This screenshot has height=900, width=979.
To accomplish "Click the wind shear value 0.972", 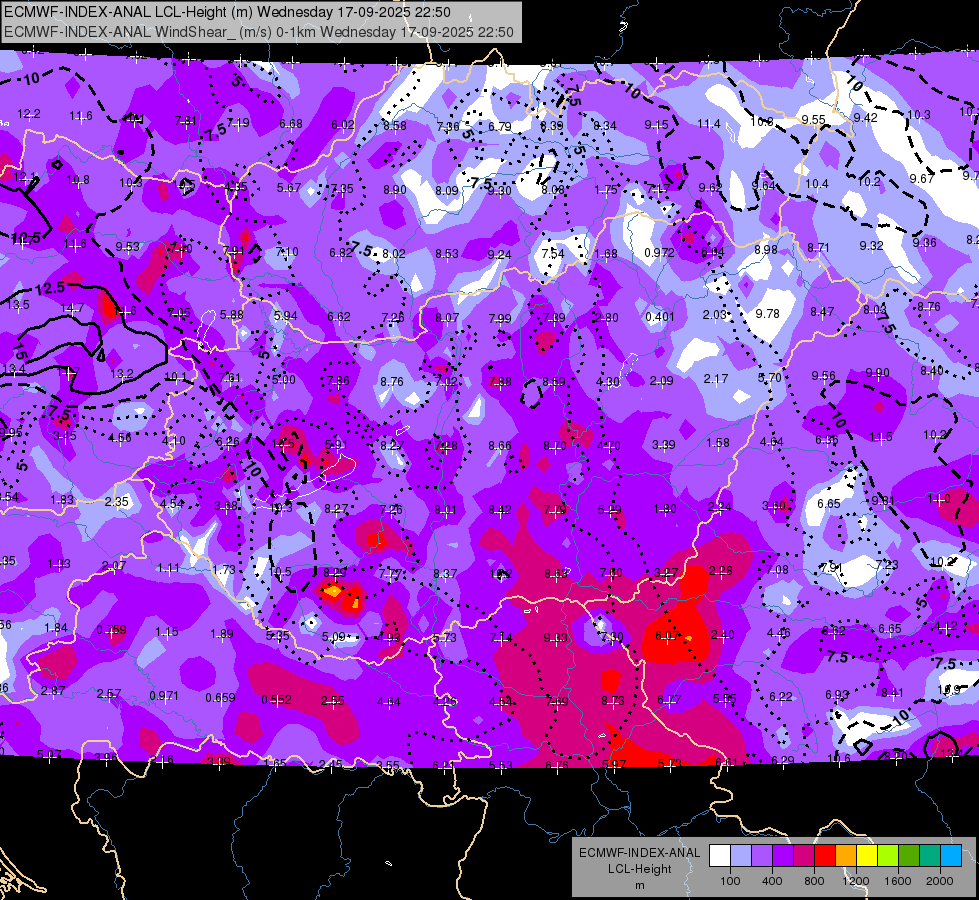I will 659,252.
